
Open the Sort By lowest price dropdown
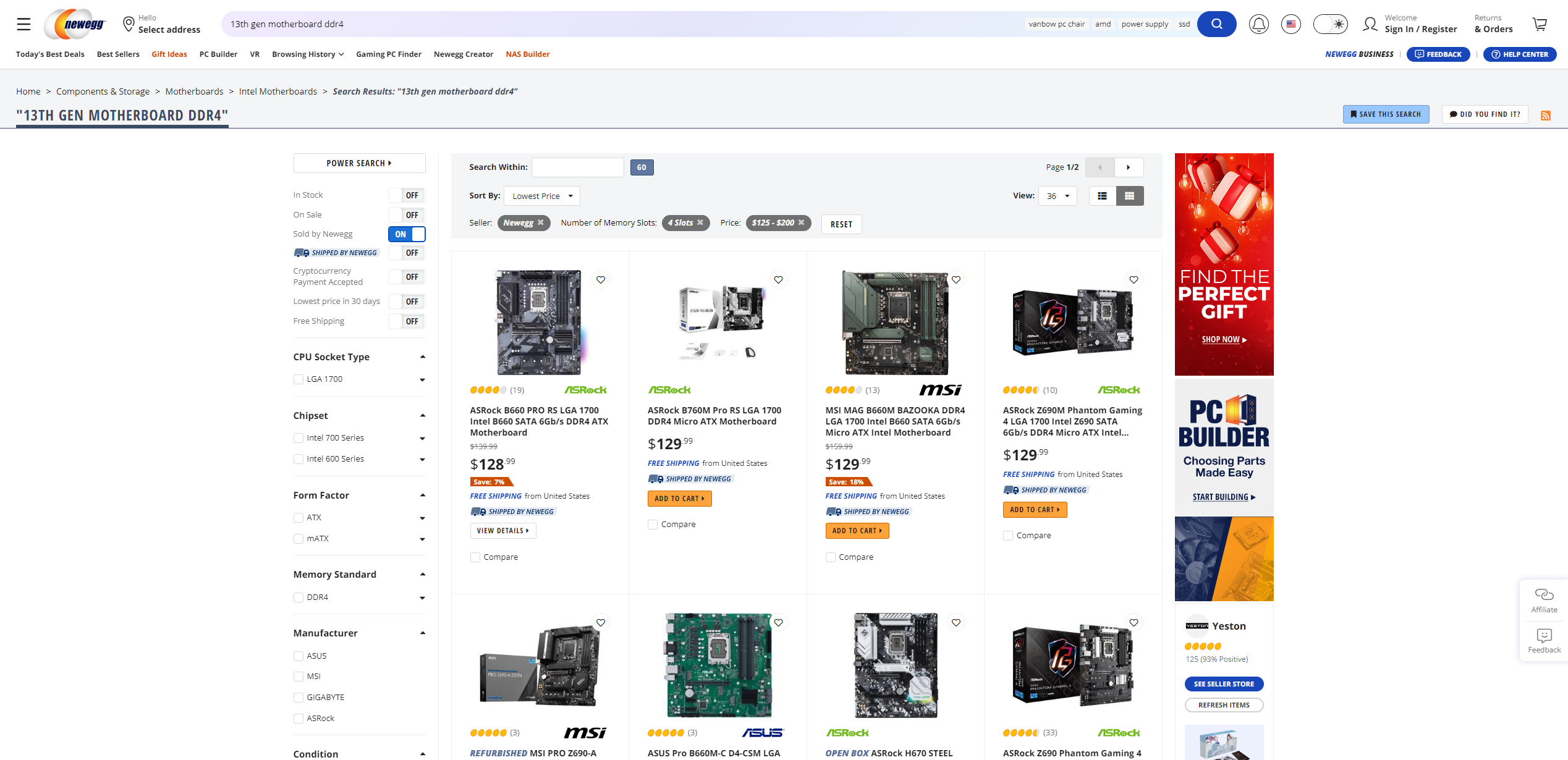pos(543,195)
